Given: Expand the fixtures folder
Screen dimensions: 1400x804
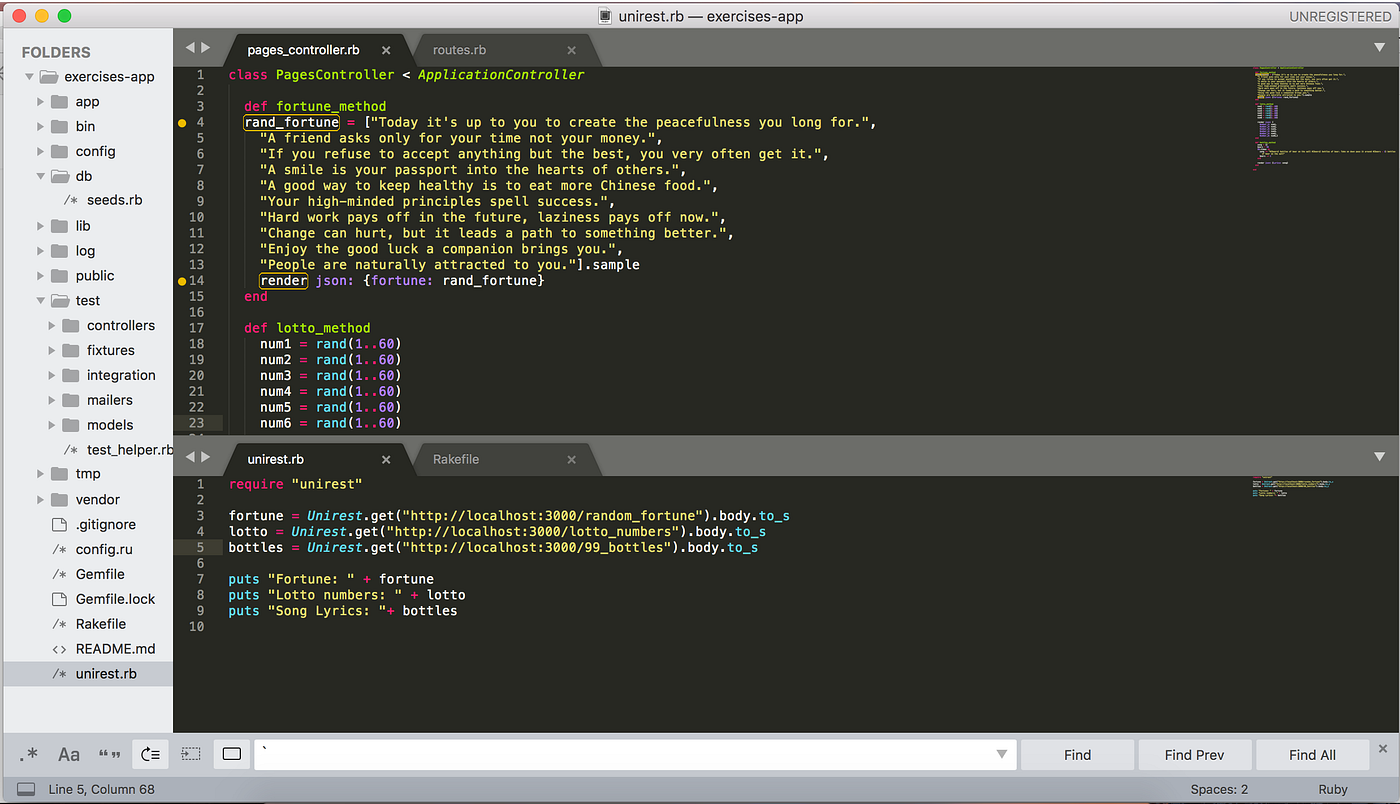Looking at the screenshot, I should click(x=52, y=351).
